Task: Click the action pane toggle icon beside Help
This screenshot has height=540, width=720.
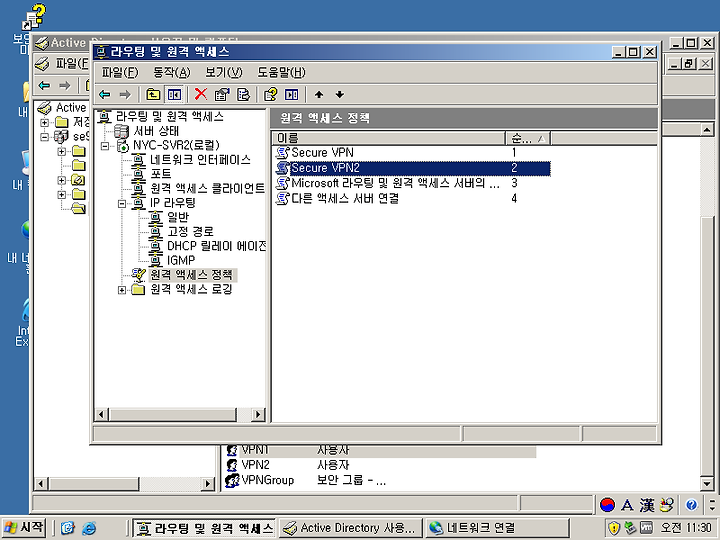Action: coord(292,95)
